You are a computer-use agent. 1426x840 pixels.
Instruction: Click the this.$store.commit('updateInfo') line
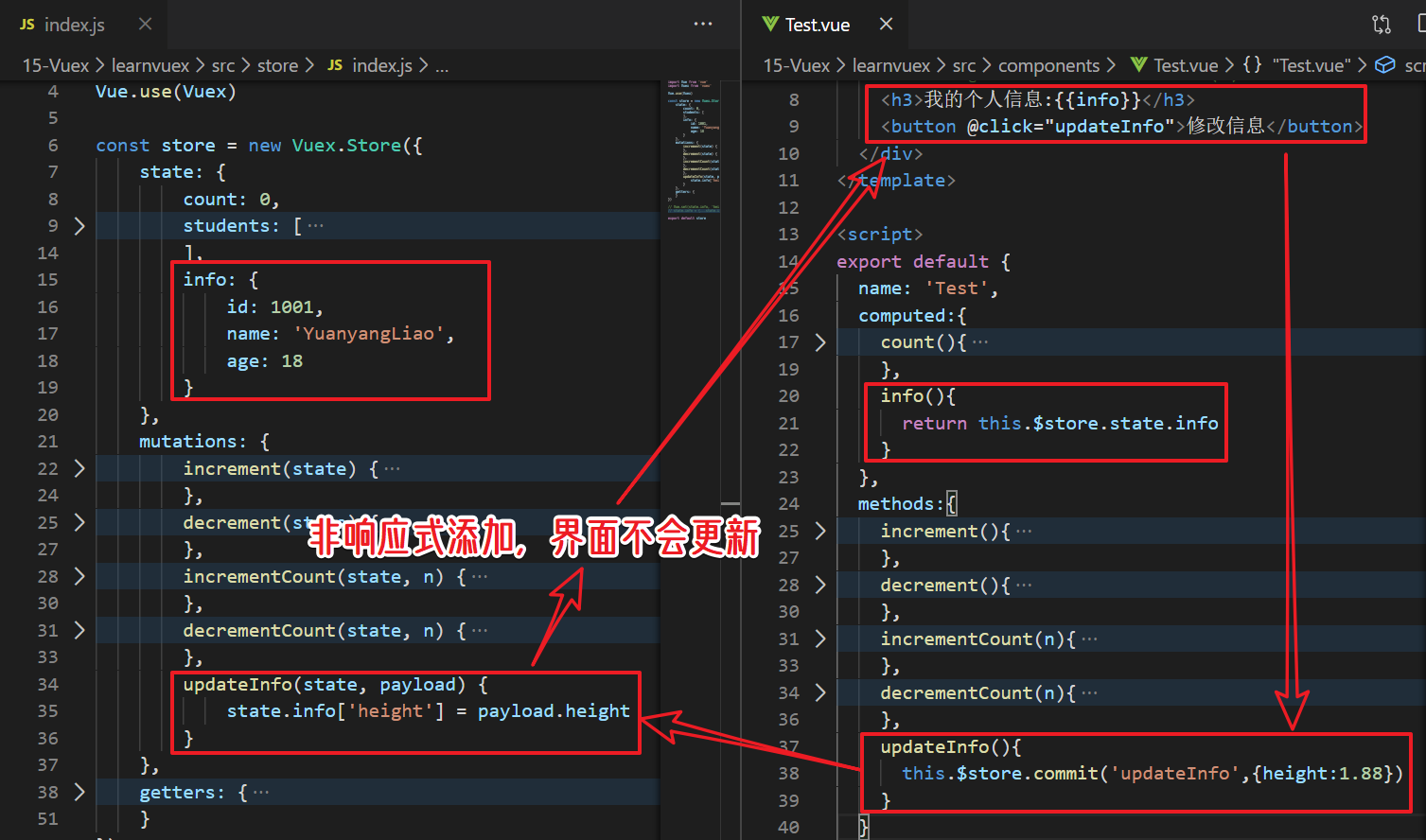(1153, 774)
